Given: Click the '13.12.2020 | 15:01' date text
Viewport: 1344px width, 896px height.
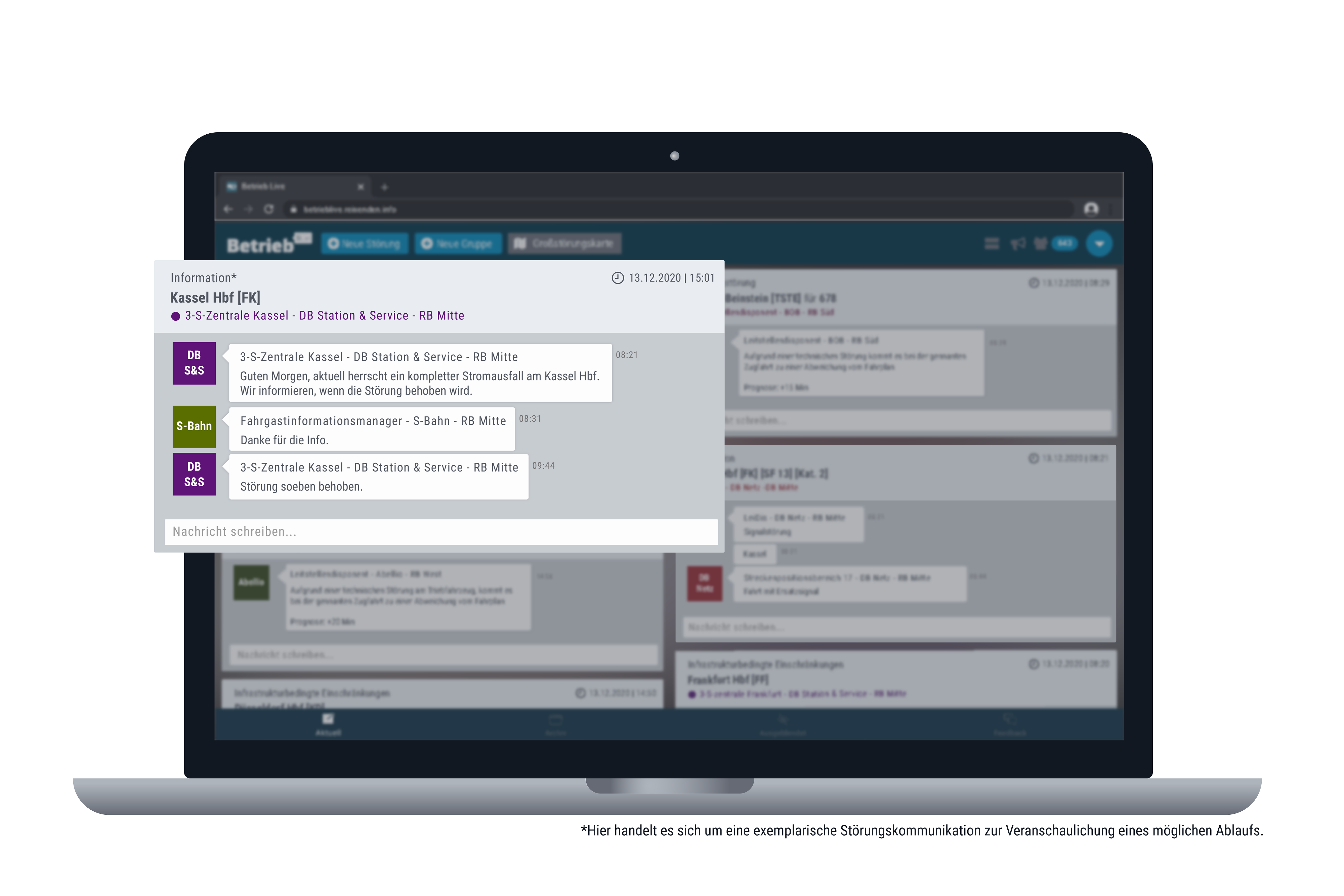Looking at the screenshot, I should 672,278.
